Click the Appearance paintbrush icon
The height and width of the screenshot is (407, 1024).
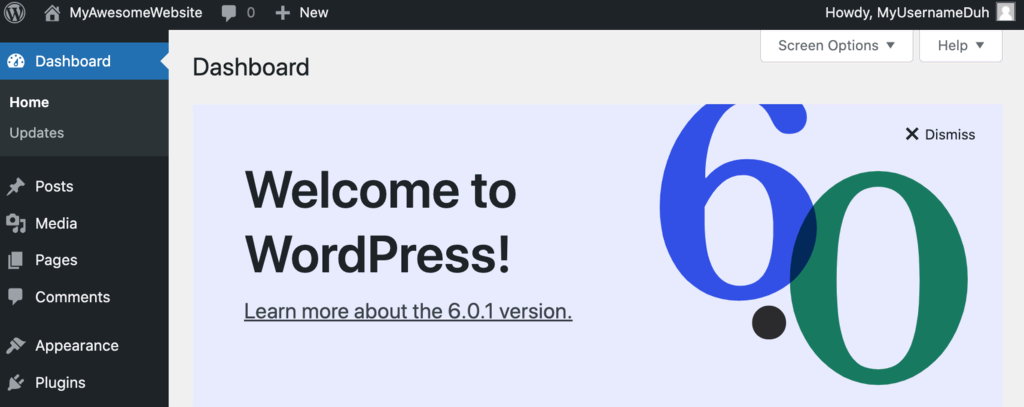tap(16, 346)
